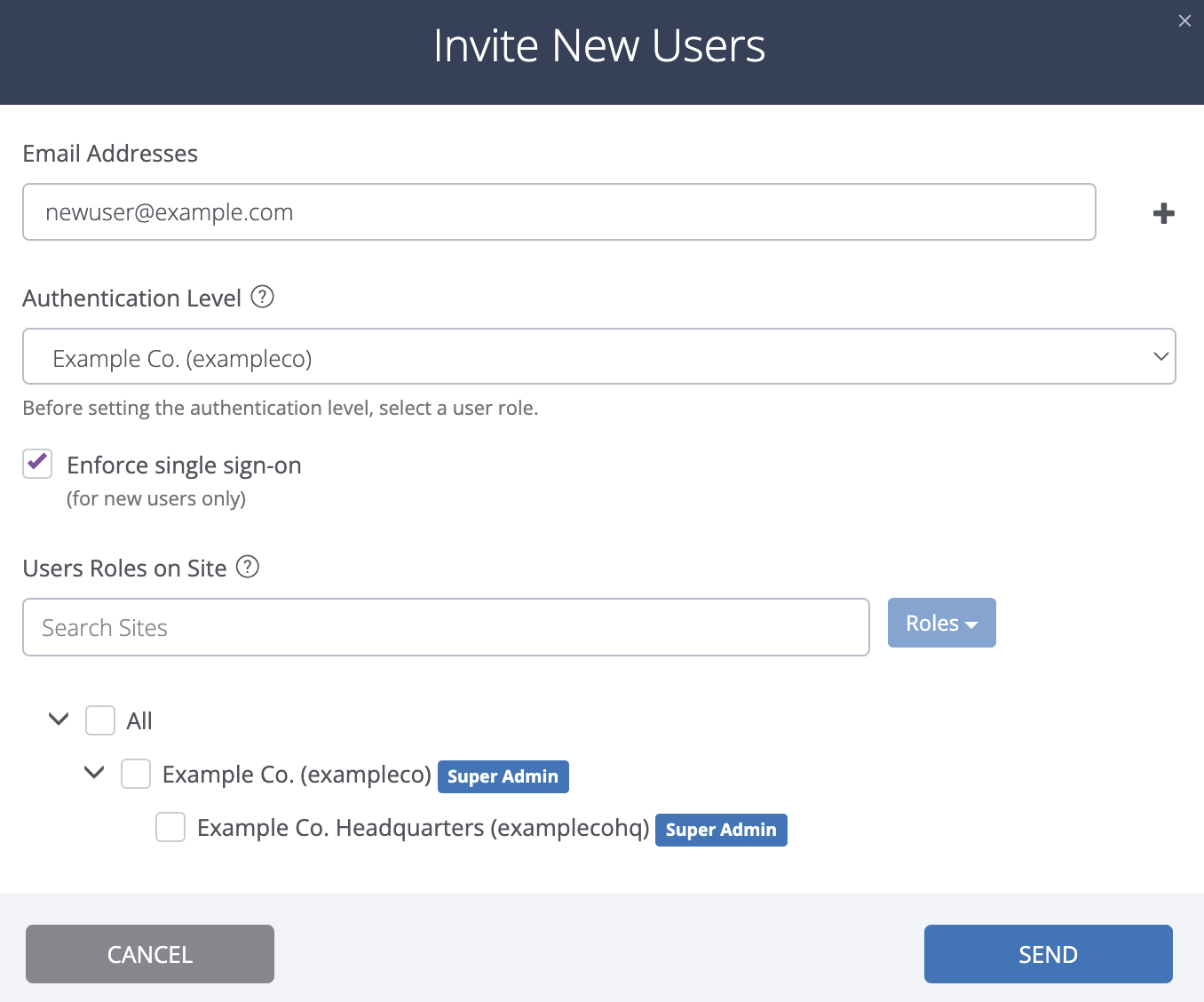Image resolution: width=1204 pixels, height=1002 pixels.
Task: Open the Authentication Level help icon
Action: click(x=262, y=298)
